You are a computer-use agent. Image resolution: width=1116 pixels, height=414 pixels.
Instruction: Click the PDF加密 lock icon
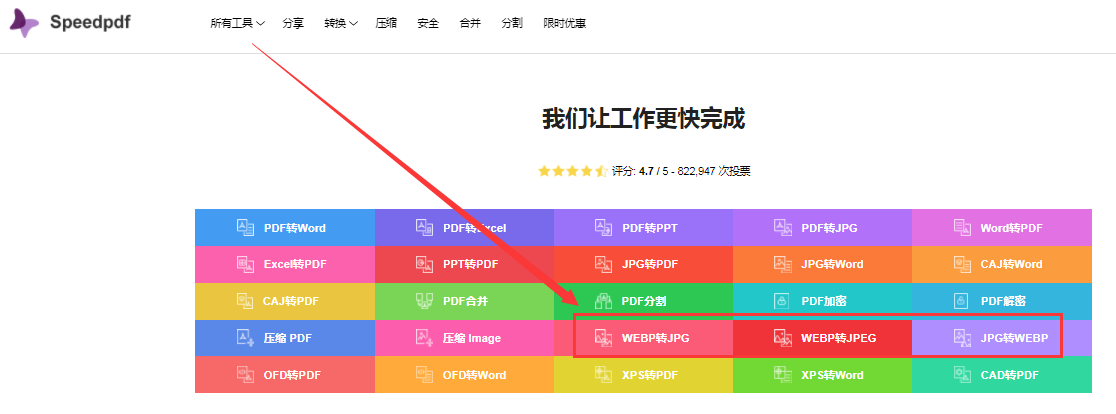(782, 301)
